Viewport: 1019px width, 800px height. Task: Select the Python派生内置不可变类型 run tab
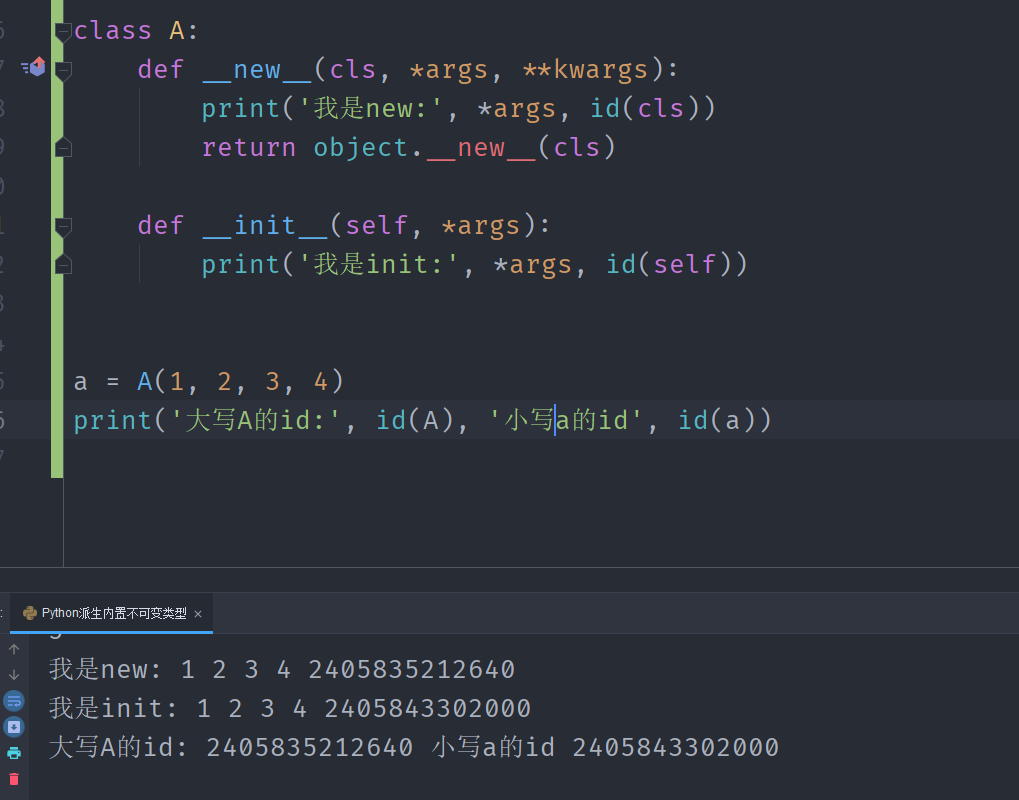(113, 613)
